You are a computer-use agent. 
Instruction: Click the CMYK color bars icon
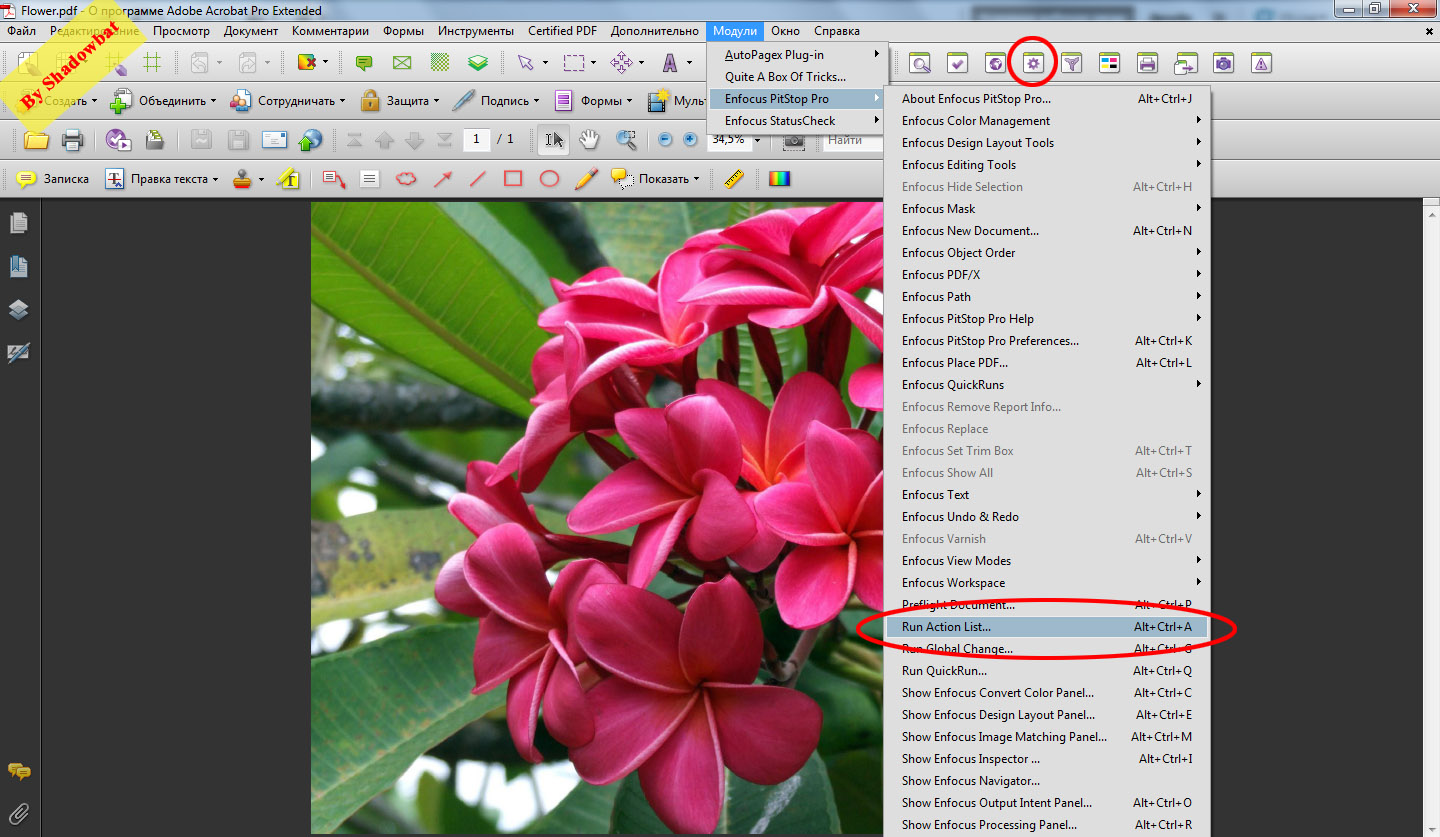[1109, 63]
